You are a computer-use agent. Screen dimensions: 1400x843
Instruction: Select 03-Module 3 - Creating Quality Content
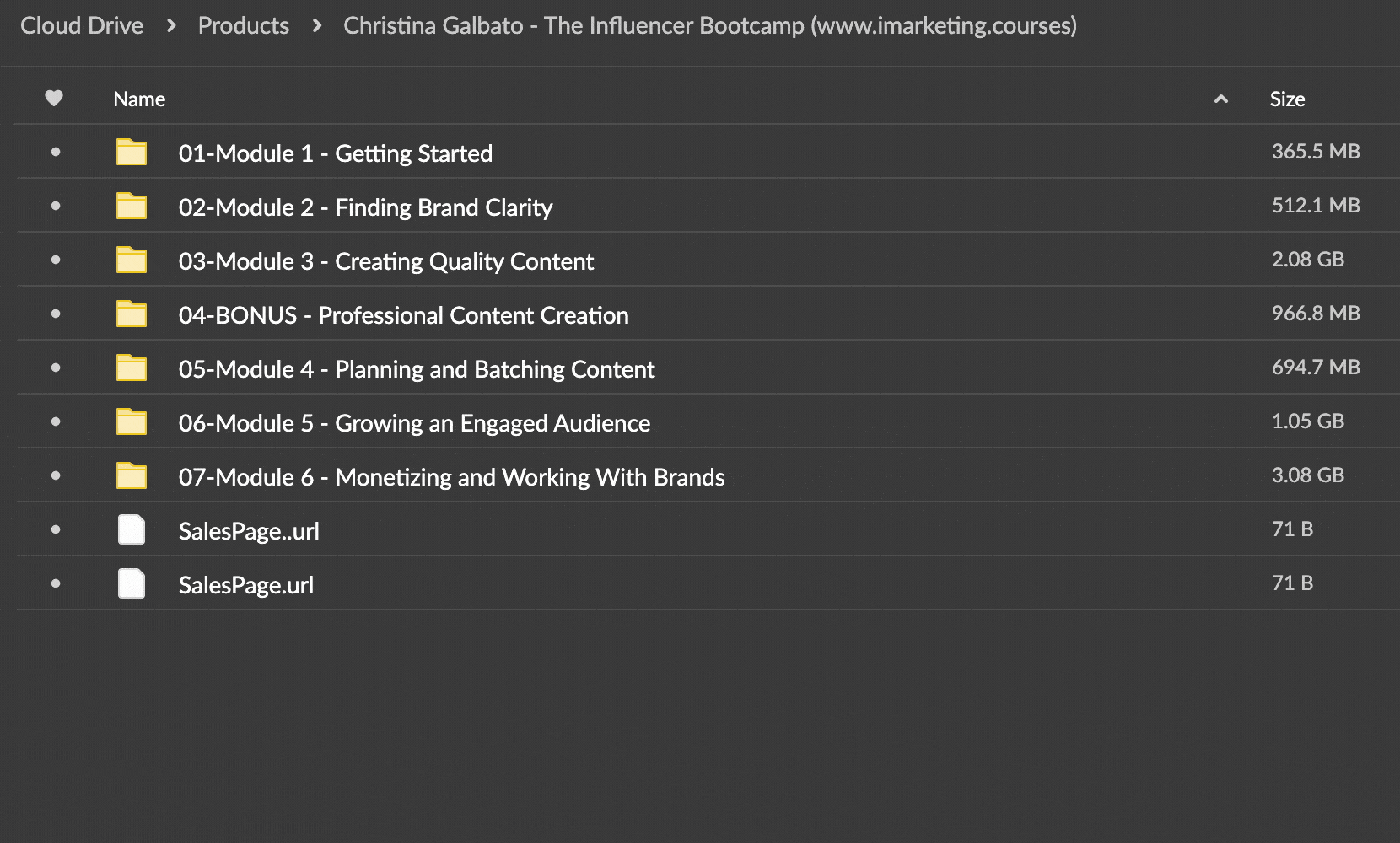pos(386,261)
